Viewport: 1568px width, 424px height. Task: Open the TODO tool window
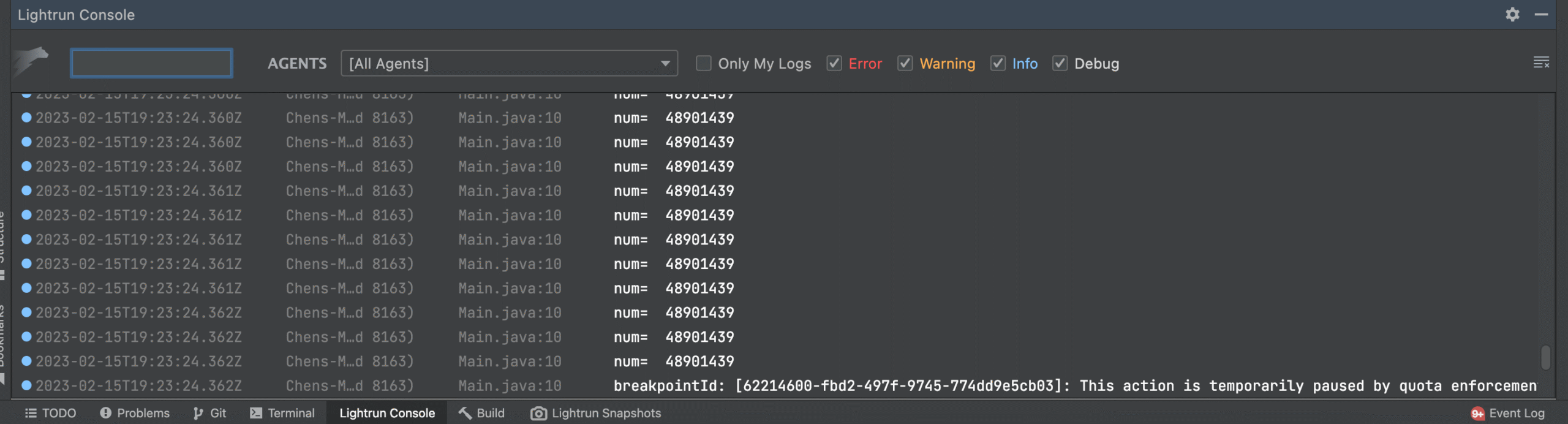coord(50,414)
